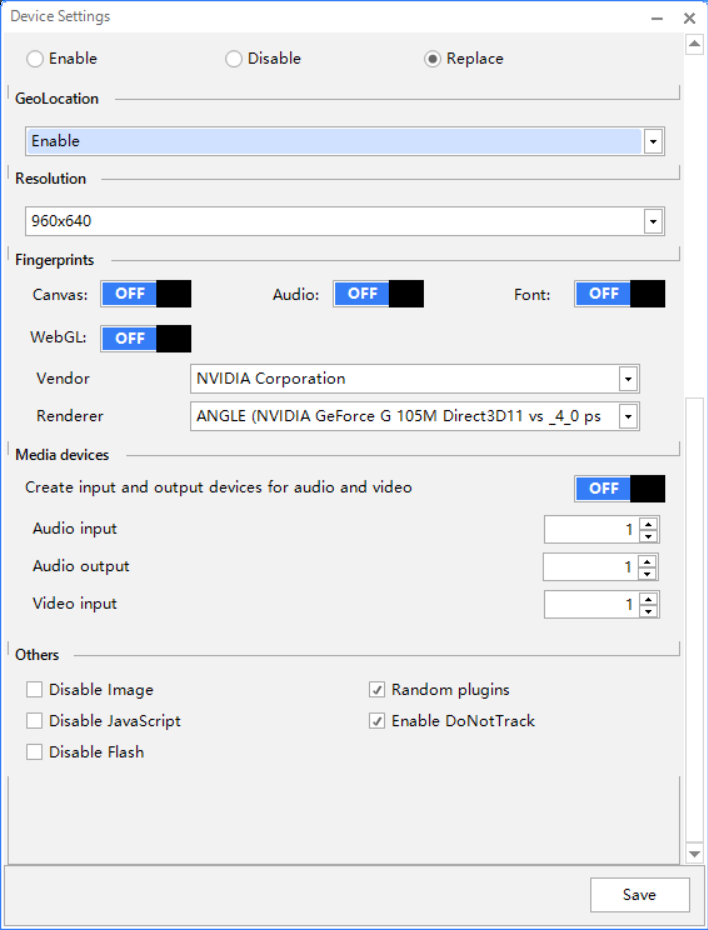The width and height of the screenshot is (708, 930).
Task: Decrease the Audio output count
Action: (x=647, y=574)
